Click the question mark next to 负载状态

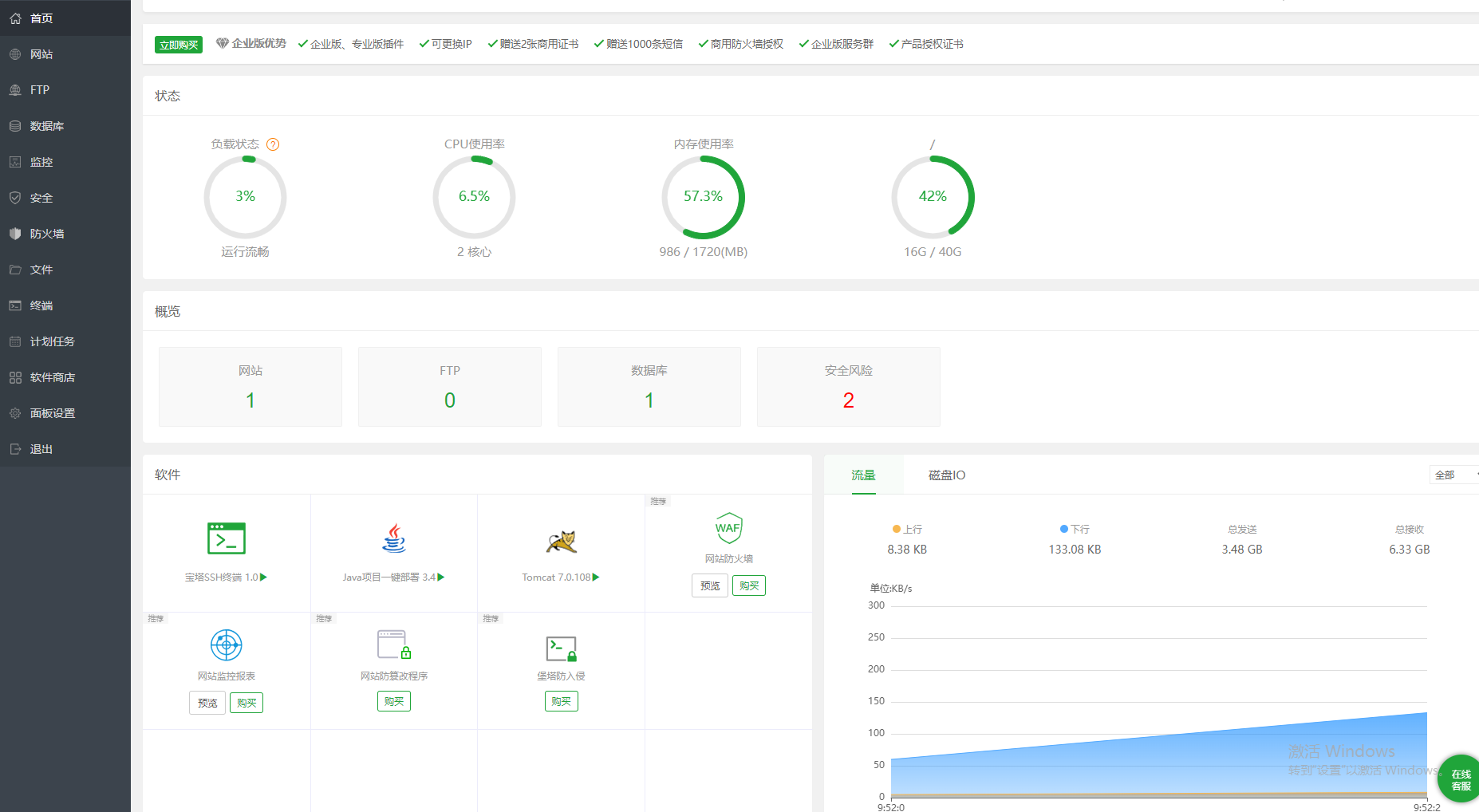pos(273,144)
